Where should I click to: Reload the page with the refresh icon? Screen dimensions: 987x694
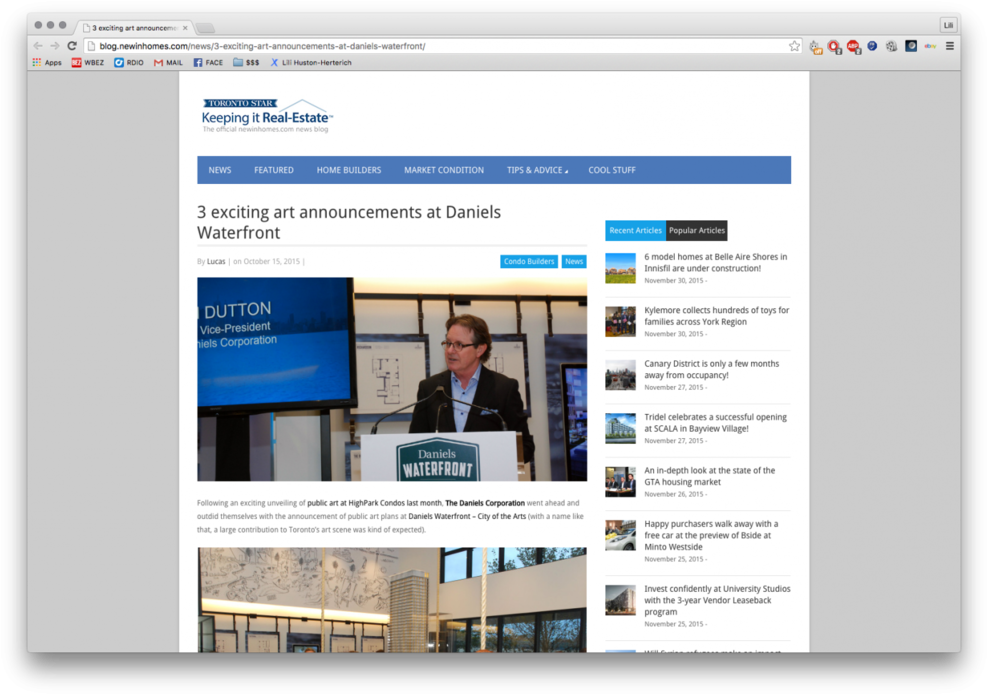[72, 46]
